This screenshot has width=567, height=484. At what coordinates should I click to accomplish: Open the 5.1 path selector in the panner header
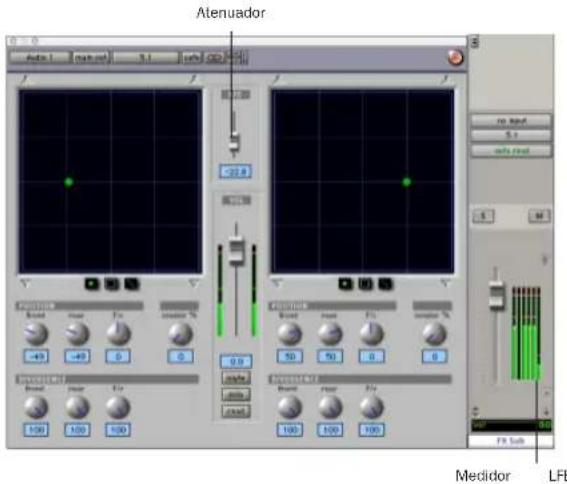tap(146, 58)
